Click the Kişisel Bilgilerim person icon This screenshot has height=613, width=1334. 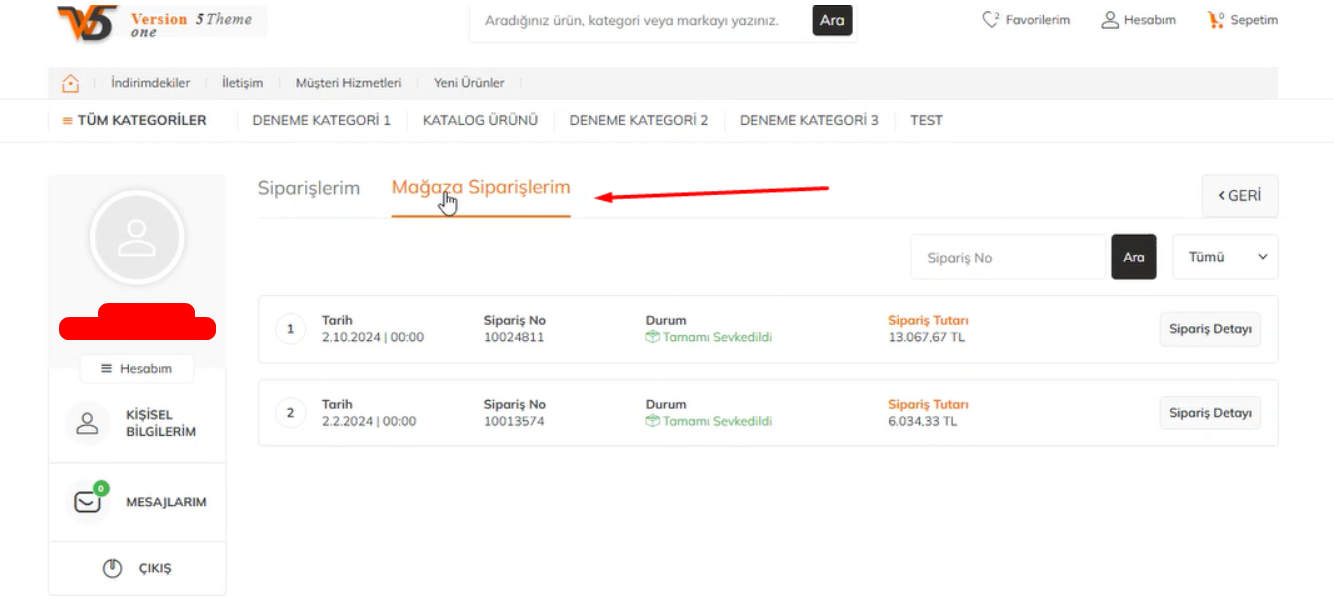pos(88,423)
